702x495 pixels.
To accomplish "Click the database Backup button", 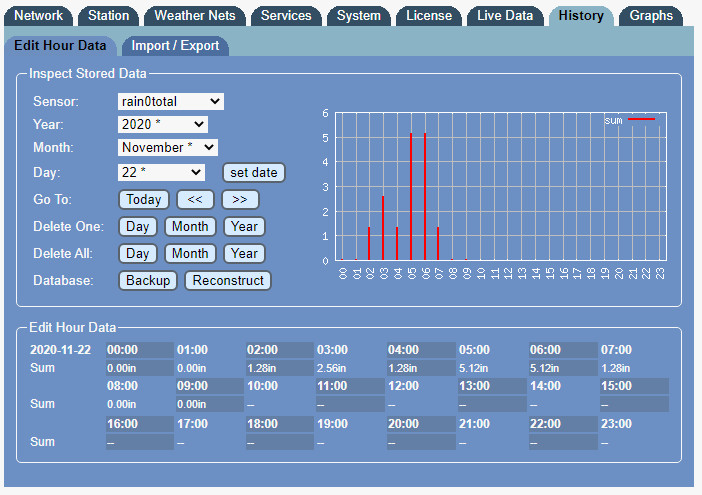I will (148, 281).
